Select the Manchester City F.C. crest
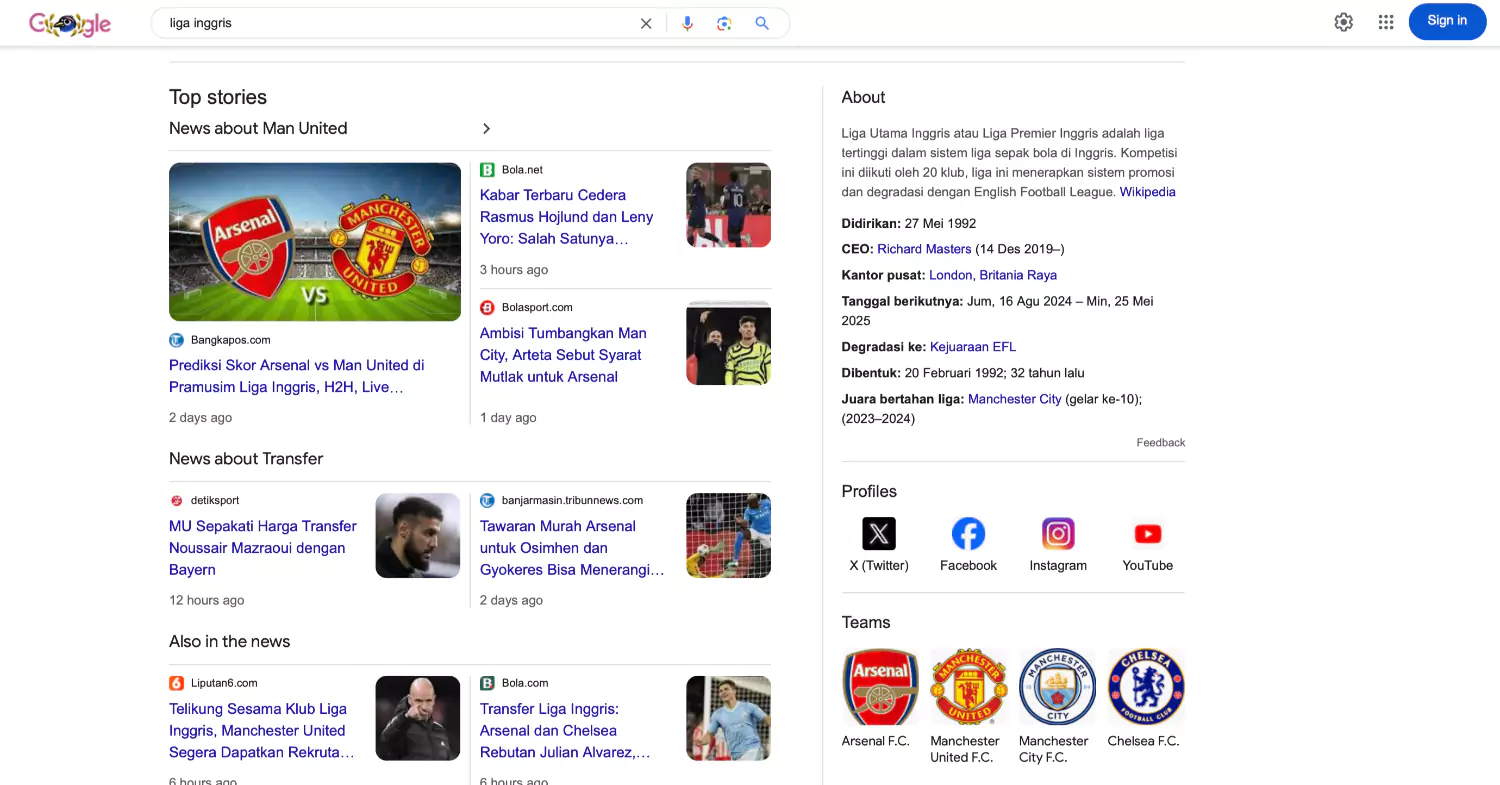This screenshot has height=785, width=1500. pyautogui.click(x=1058, y=687)
